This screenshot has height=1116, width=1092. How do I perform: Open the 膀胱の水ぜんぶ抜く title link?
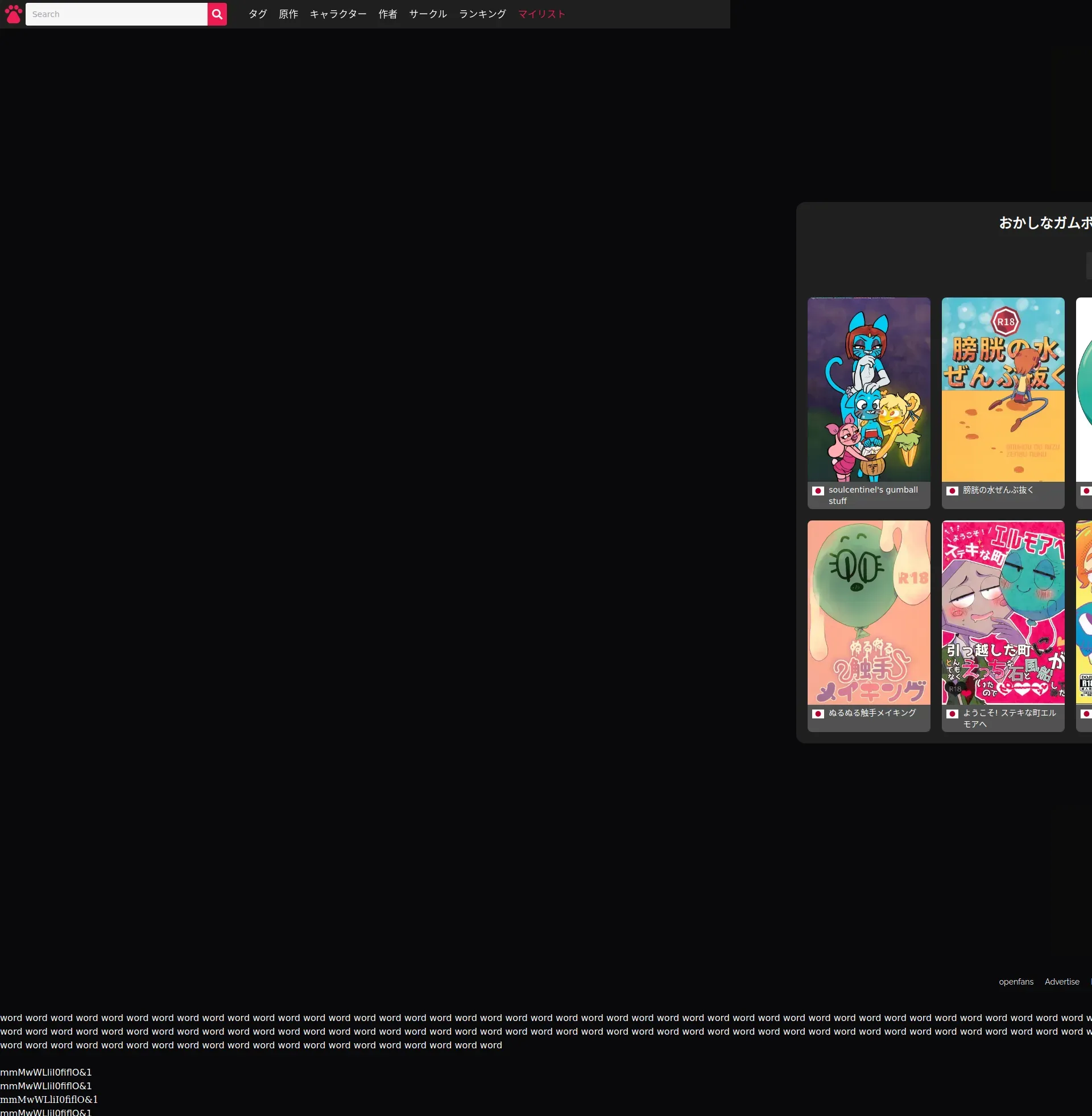(998, 490)
